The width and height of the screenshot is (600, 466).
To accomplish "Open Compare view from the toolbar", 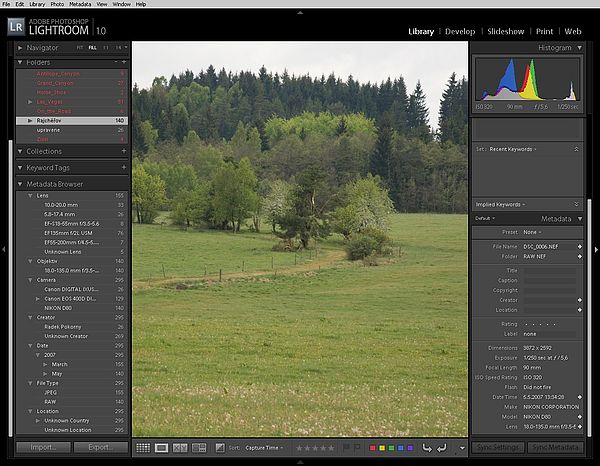I will point(180,448).
